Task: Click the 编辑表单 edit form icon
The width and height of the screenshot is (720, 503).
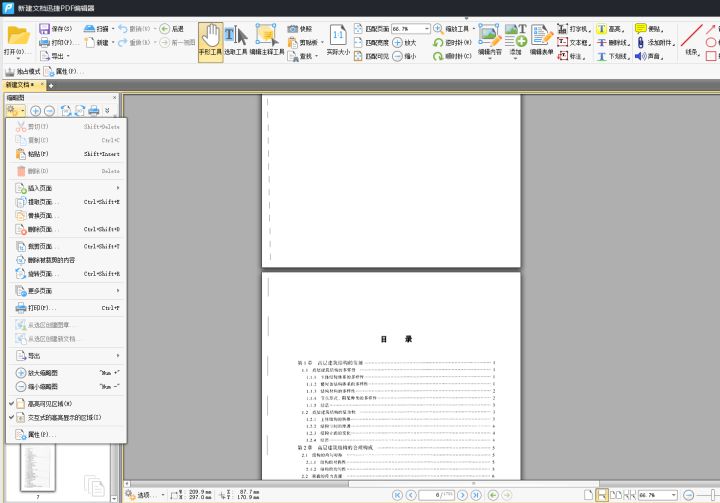Action: (542, 39)
